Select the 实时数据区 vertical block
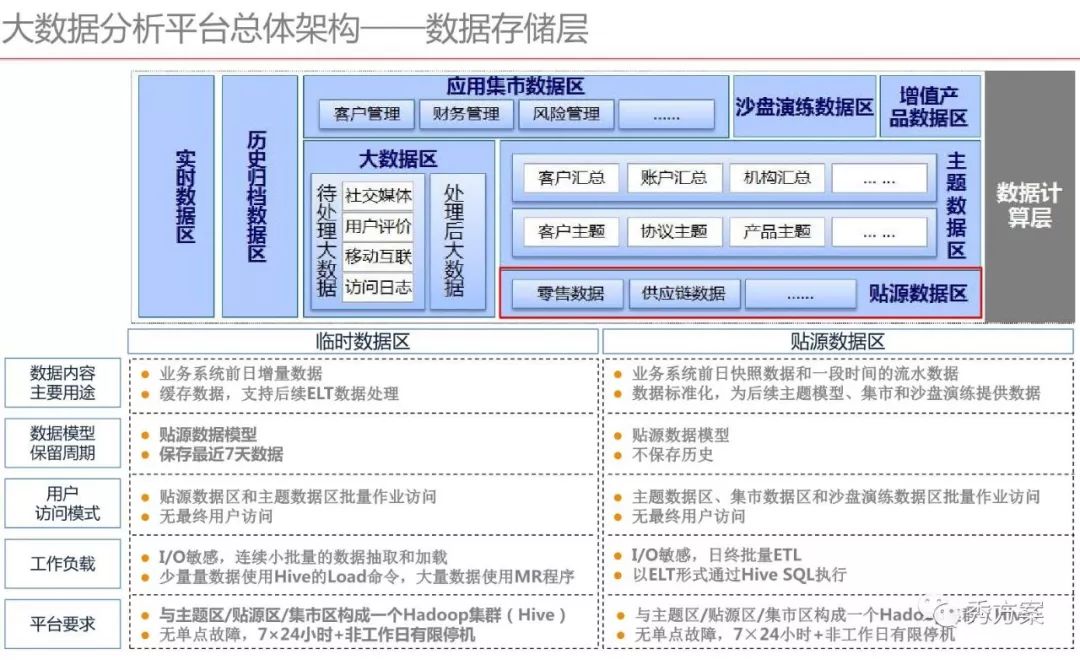 click(176, 196)
